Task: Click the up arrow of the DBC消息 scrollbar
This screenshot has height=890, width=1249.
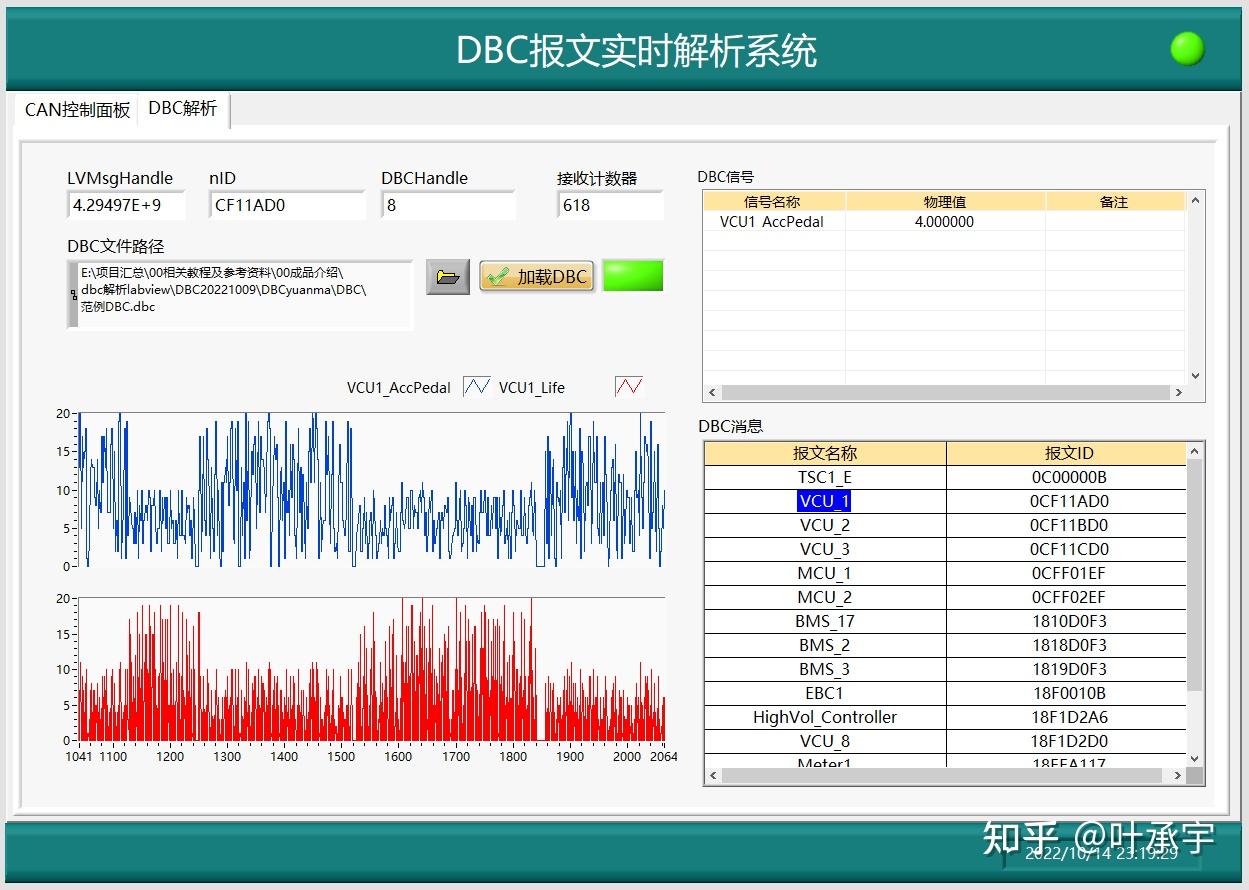Action: [1194, 451]
